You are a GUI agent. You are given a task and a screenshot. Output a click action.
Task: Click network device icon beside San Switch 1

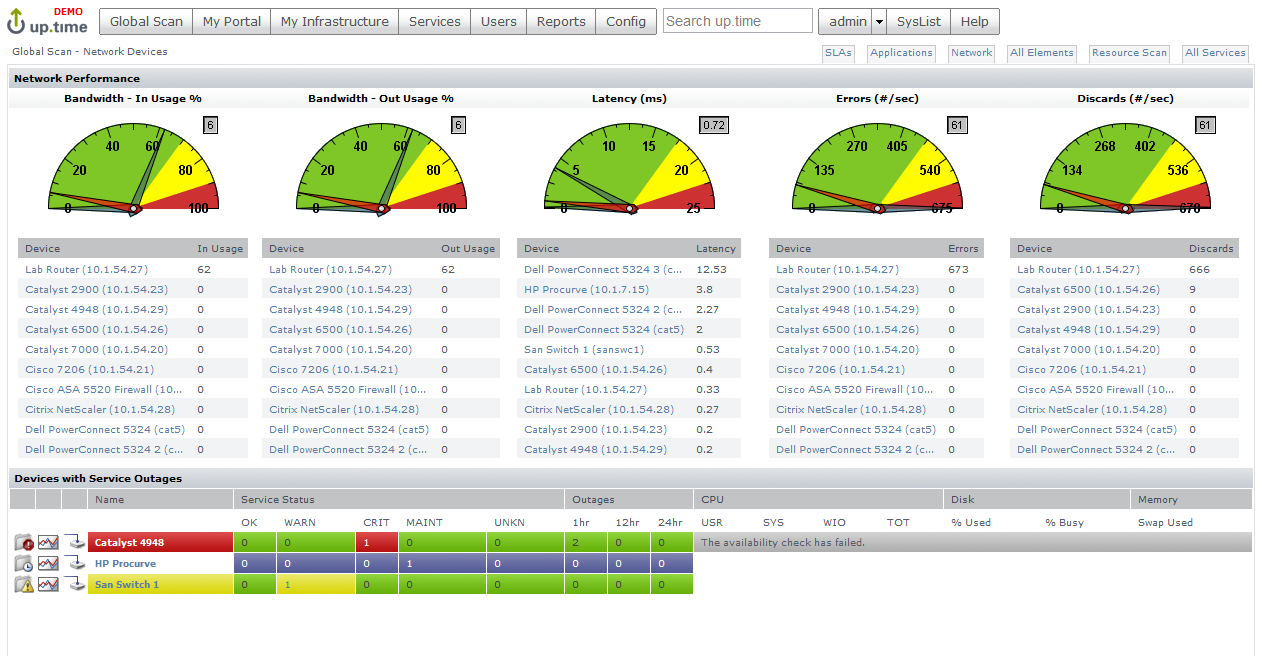75,585
